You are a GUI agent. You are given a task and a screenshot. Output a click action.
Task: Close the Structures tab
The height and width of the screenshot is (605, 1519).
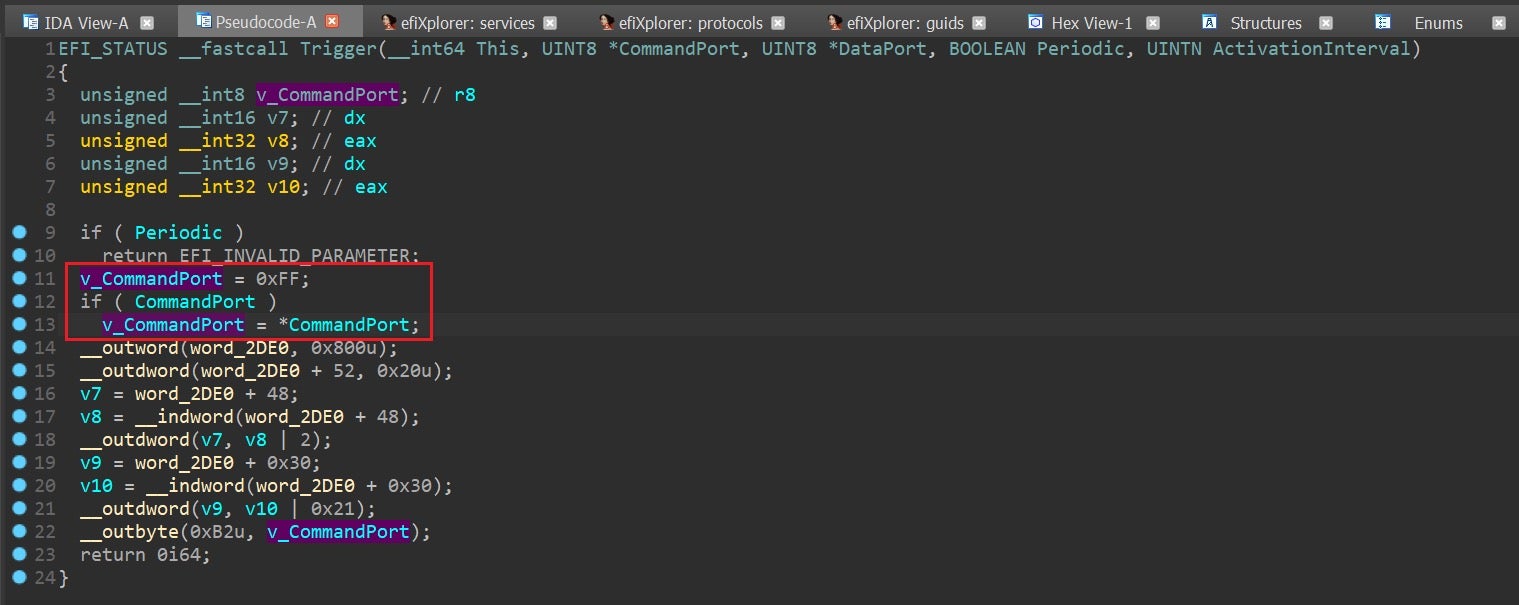[1326, 22]
